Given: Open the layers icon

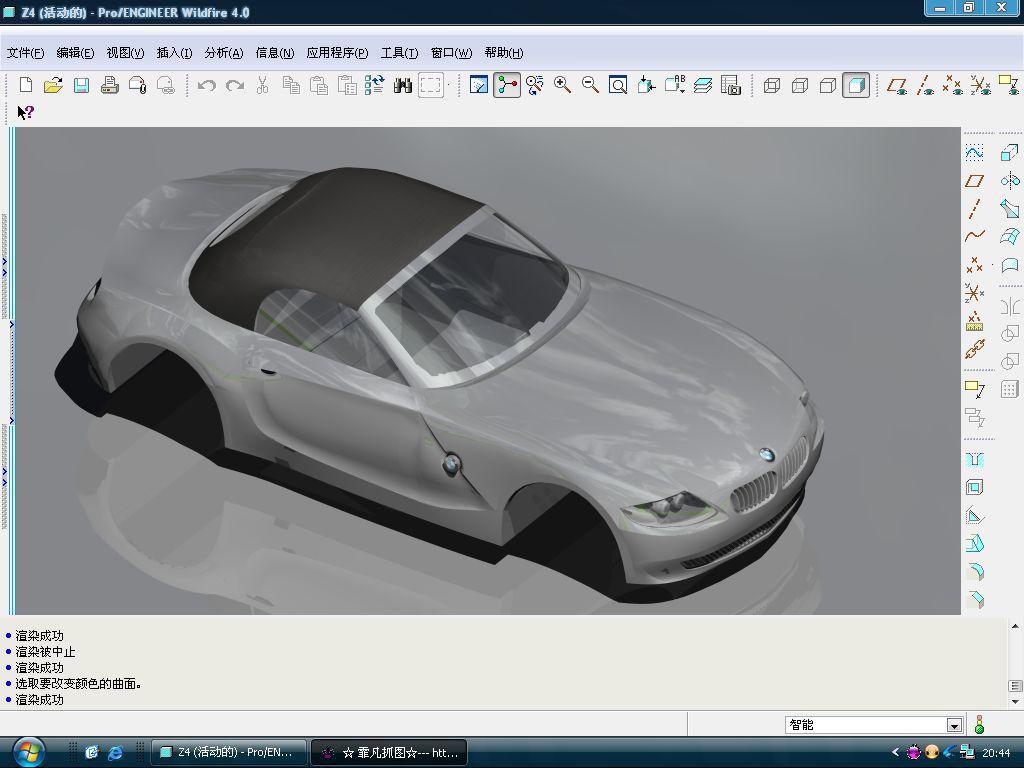Looking at the screenshot, I should (x=703, y=85).
